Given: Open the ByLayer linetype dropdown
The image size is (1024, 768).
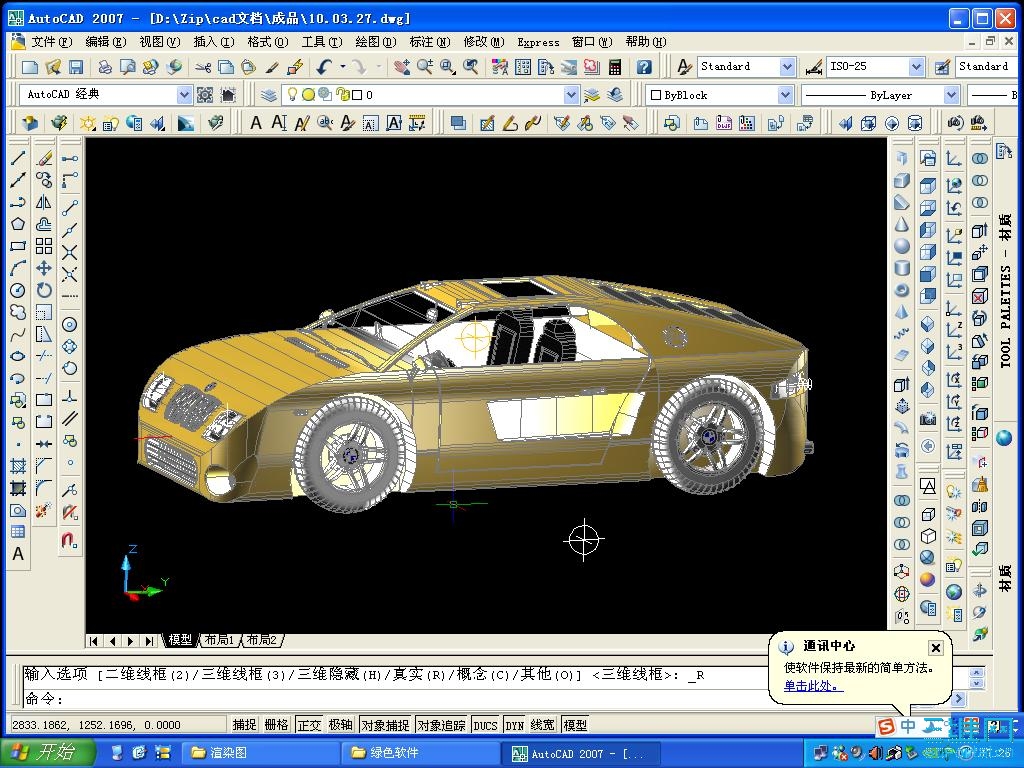Looking at the screenshot, I should 951,95.
